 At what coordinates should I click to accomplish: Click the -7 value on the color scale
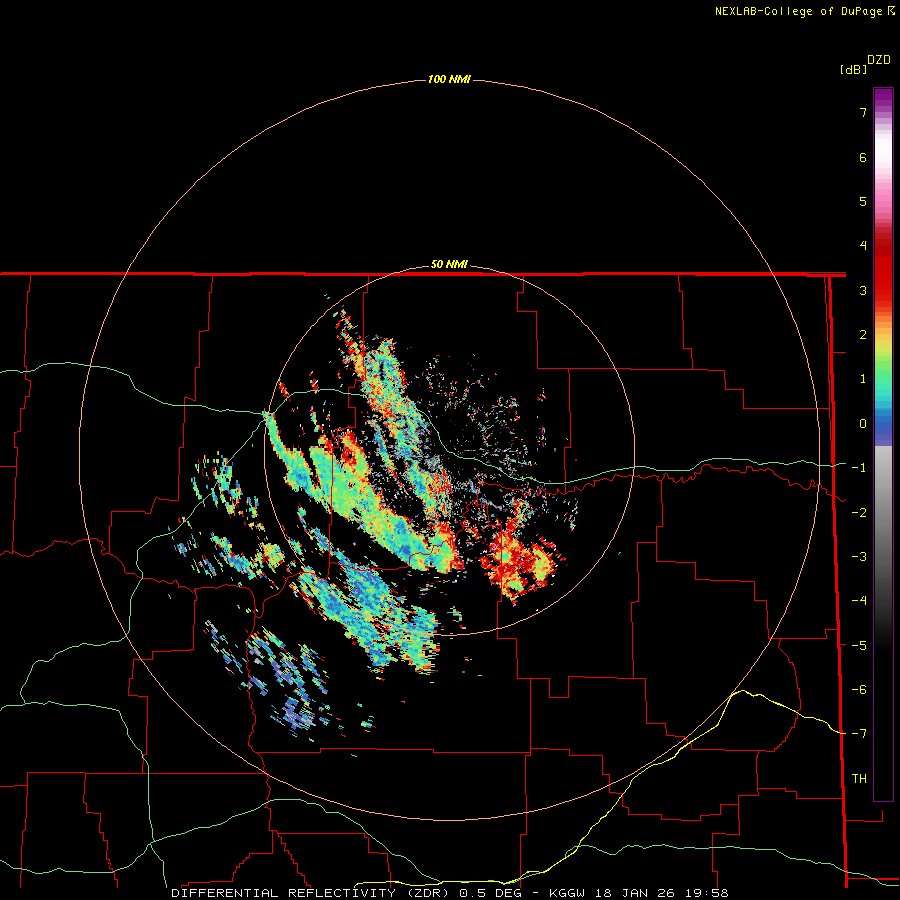859,734
